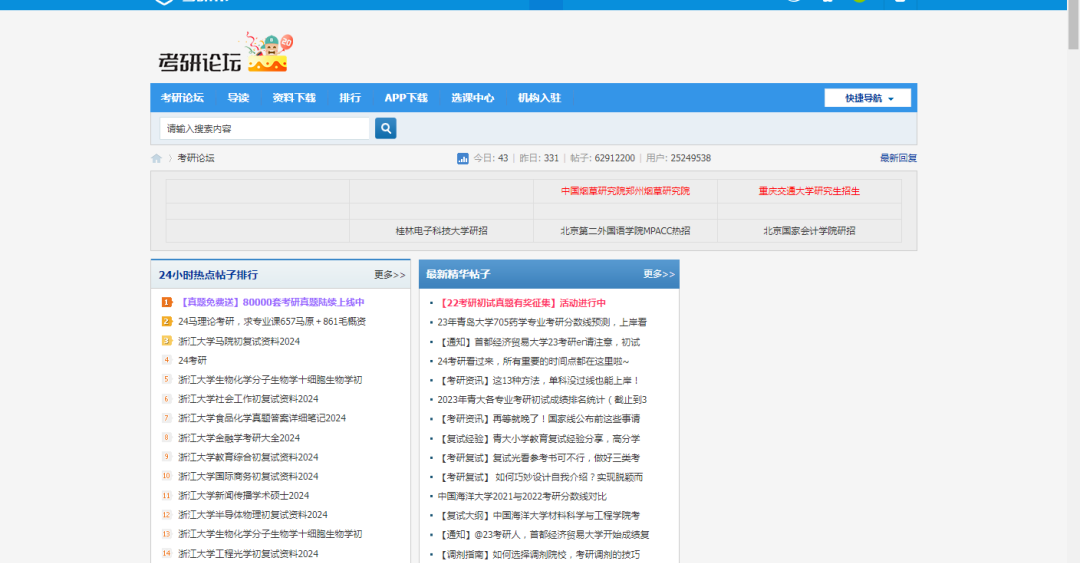Open post 浙江大学食品化学真题答案详细笔记2024

262,418
